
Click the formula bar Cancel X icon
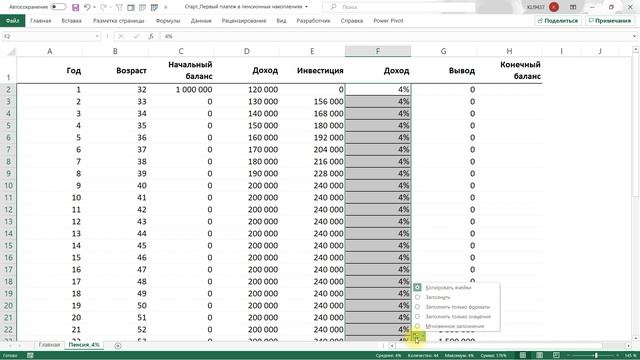tap(121, 36)
